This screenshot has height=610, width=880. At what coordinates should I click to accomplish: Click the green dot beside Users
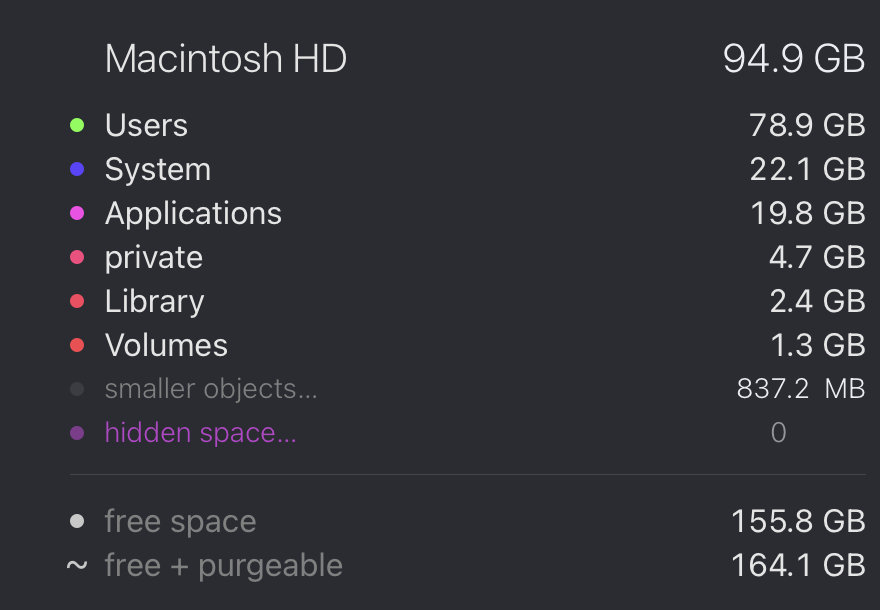coord(77,126)
